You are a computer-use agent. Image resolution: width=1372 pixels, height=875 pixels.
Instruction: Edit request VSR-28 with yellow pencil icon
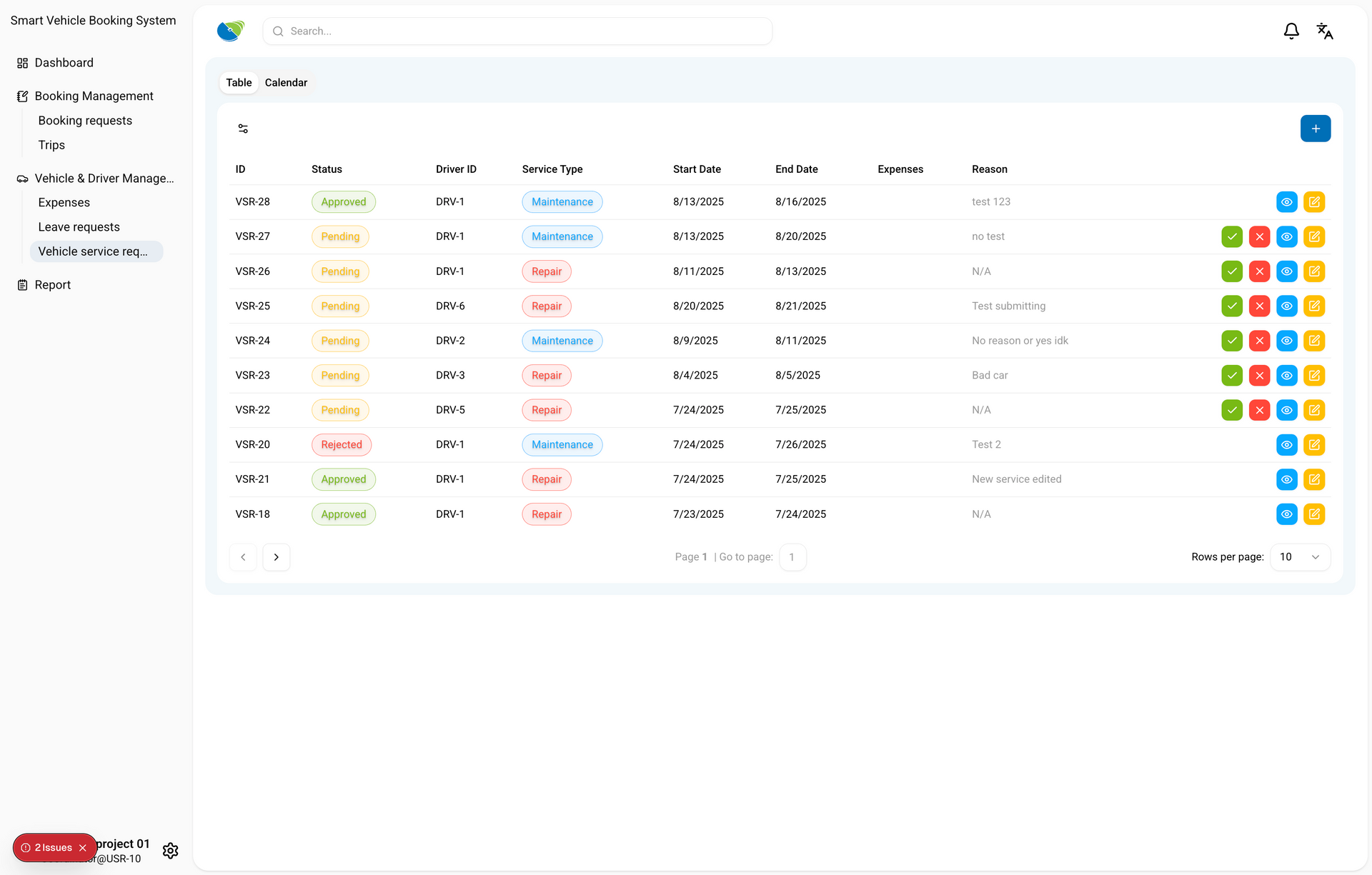coord(1314,202)
